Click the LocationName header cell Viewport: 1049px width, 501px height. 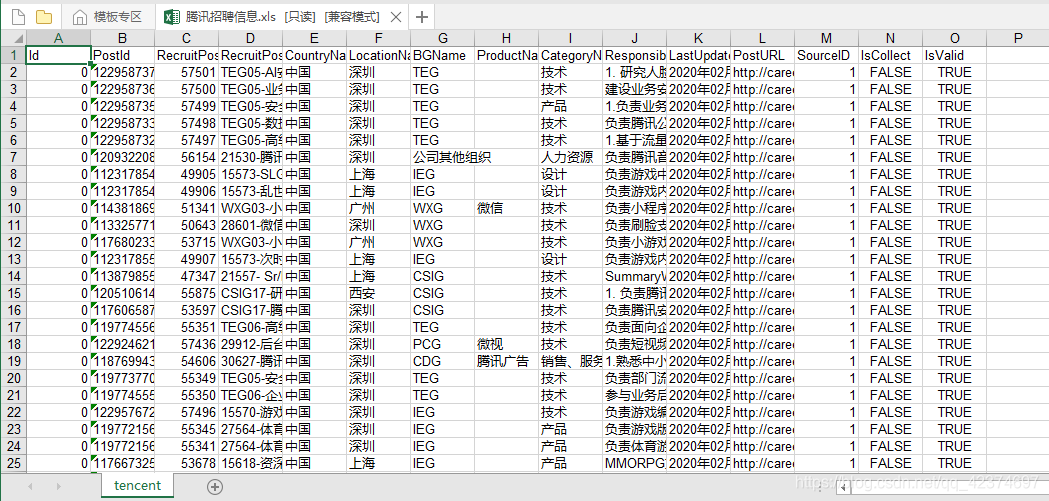379,55
